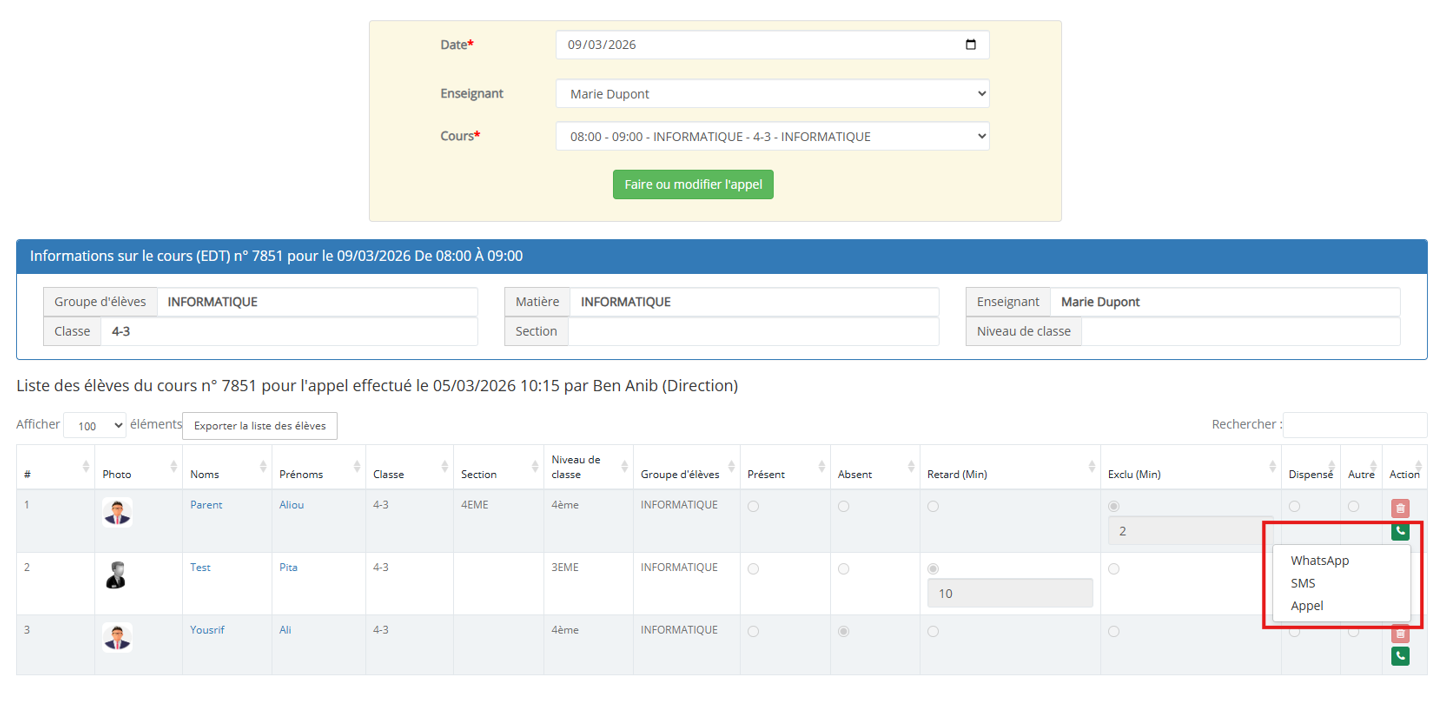Viewport: 1451px width, 708px height.
Task: Open the calendar picker in the Date field
Action: click(x=970, y=45)
